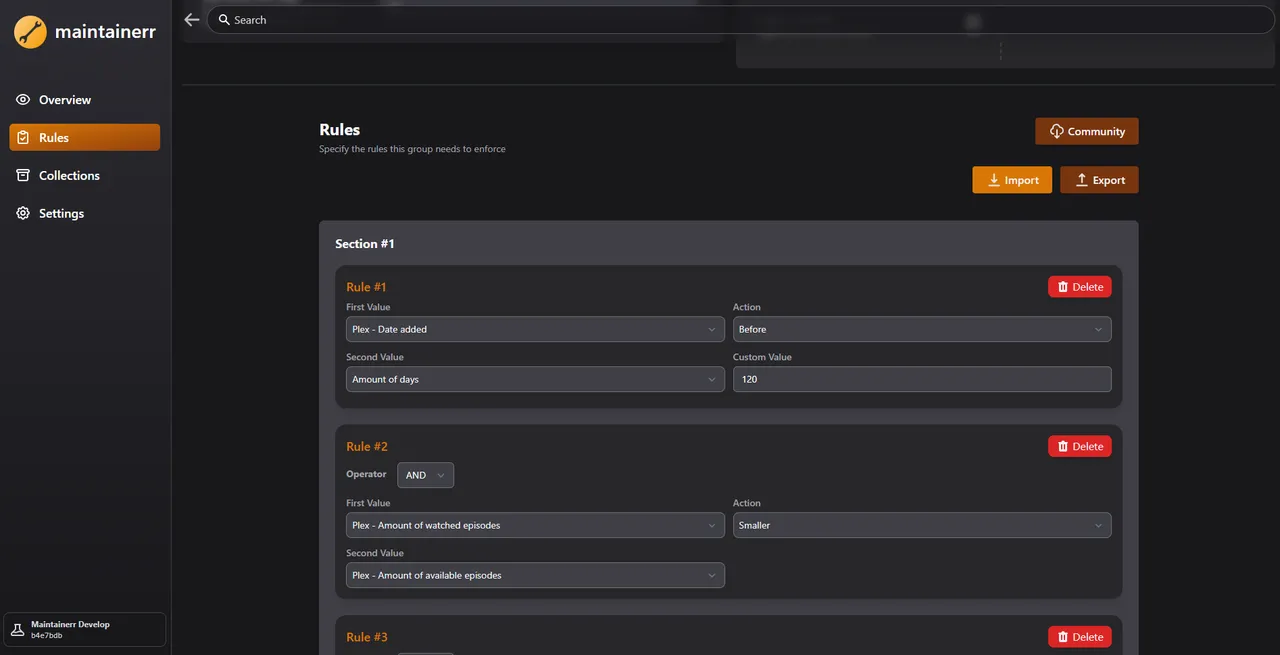
Task: Click the upload icon inside Export button
Action: coord(1081,179)
